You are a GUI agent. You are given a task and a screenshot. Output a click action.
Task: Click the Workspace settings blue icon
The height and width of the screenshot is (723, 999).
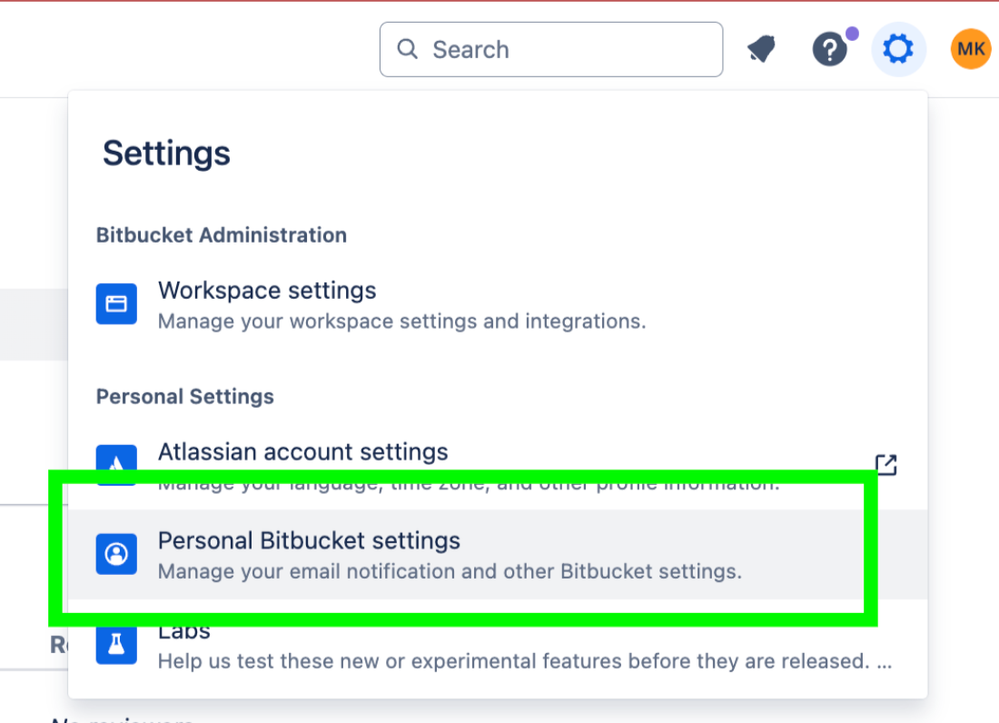click(116, 304)
